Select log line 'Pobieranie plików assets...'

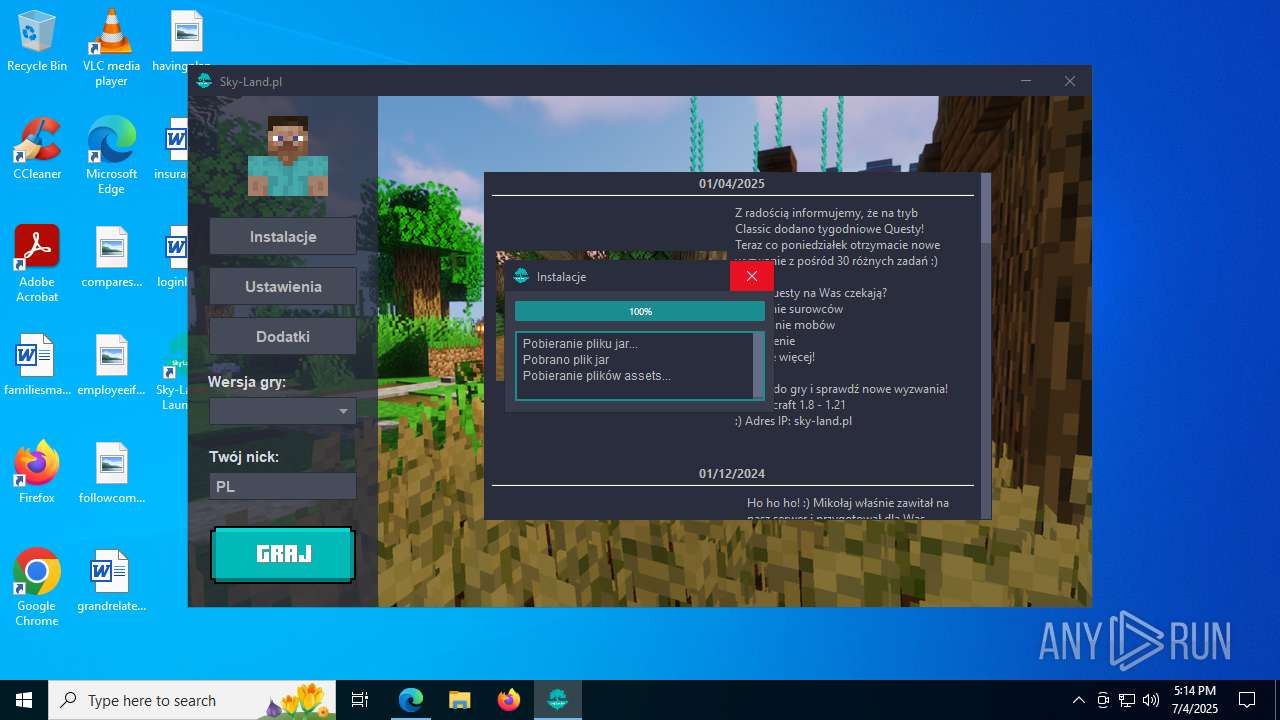597,376
